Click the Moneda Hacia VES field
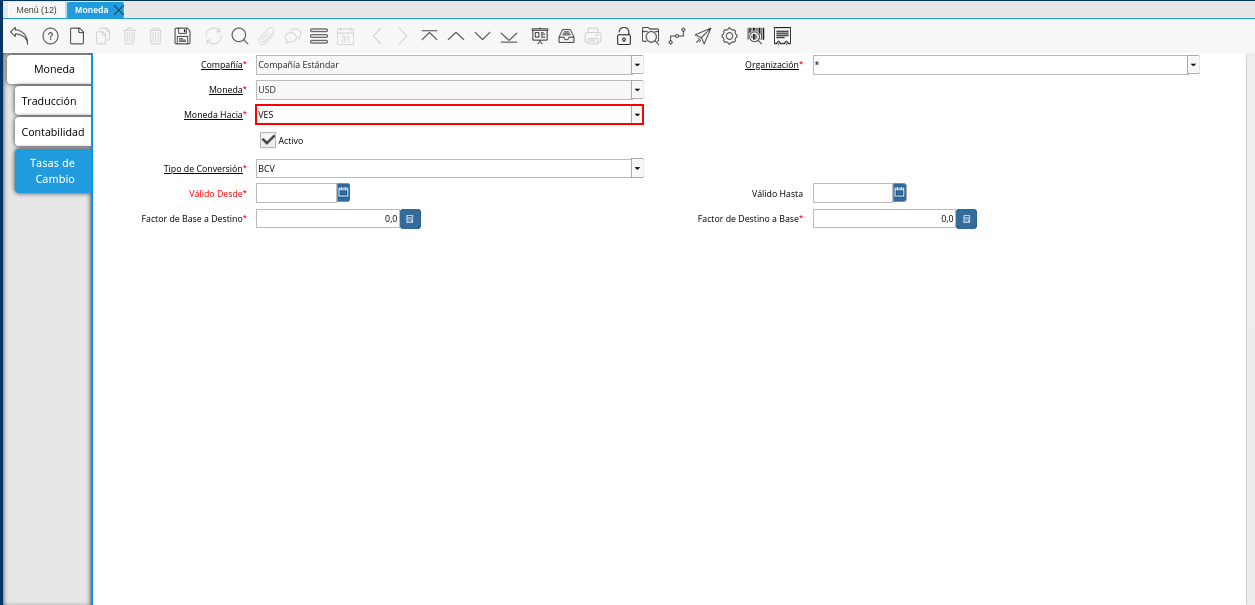 click(x=443, y=115)
